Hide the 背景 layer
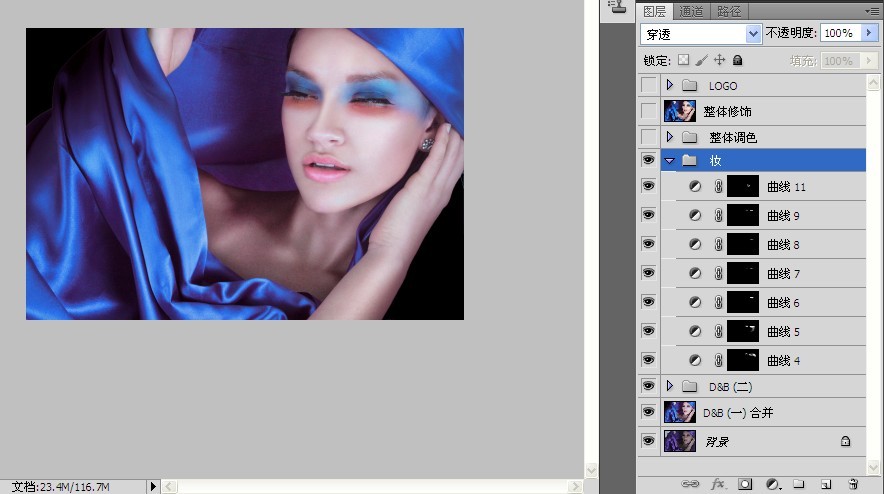 (649, 441)
